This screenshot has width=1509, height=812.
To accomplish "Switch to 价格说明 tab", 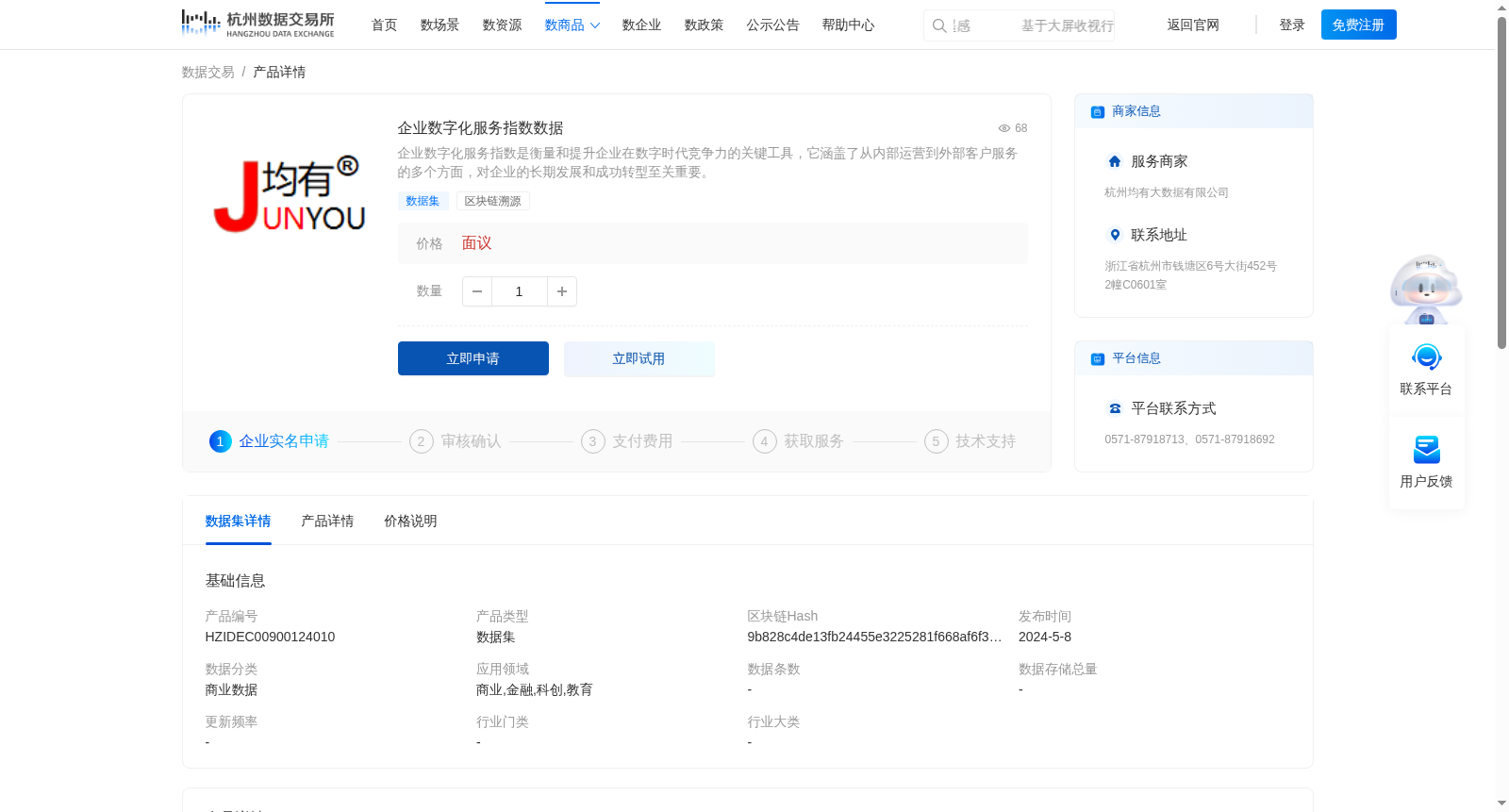I will tap(411, 521).
